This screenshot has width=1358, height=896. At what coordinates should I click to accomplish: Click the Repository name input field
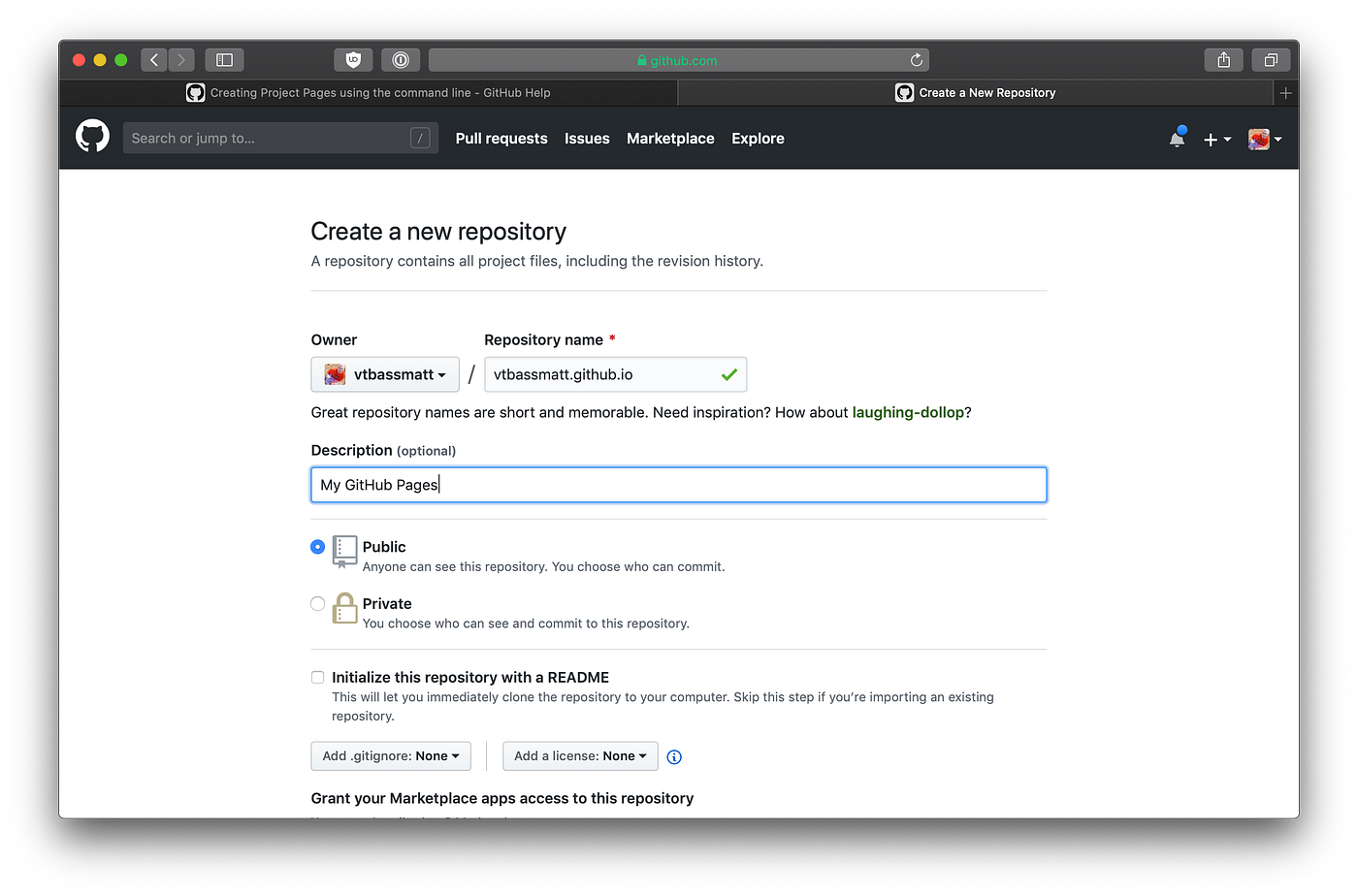coord(615,374)
